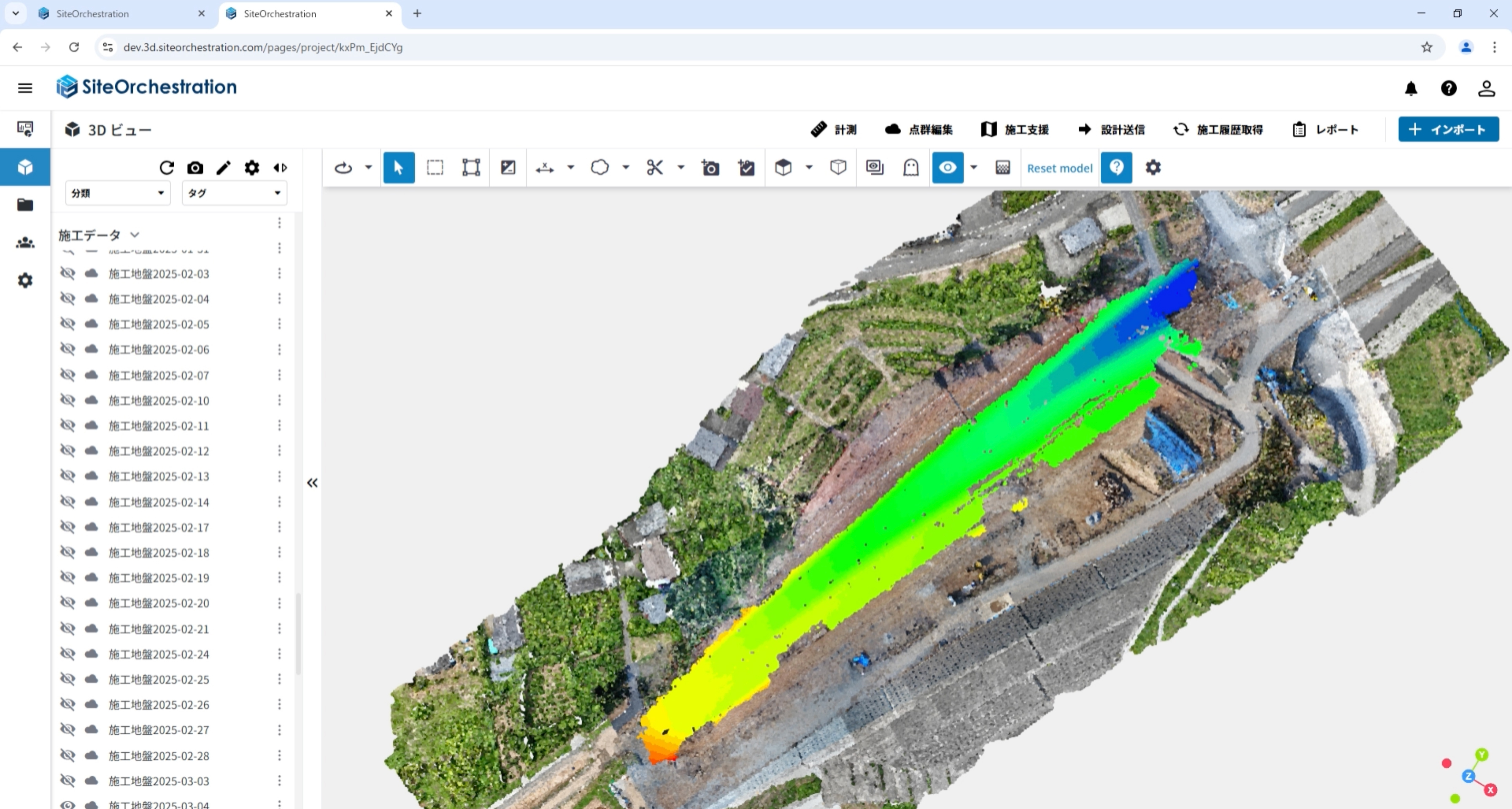Open the 分類 dropdown
The width and height of the screenshot is (1512, 809).
pos(117,192)
